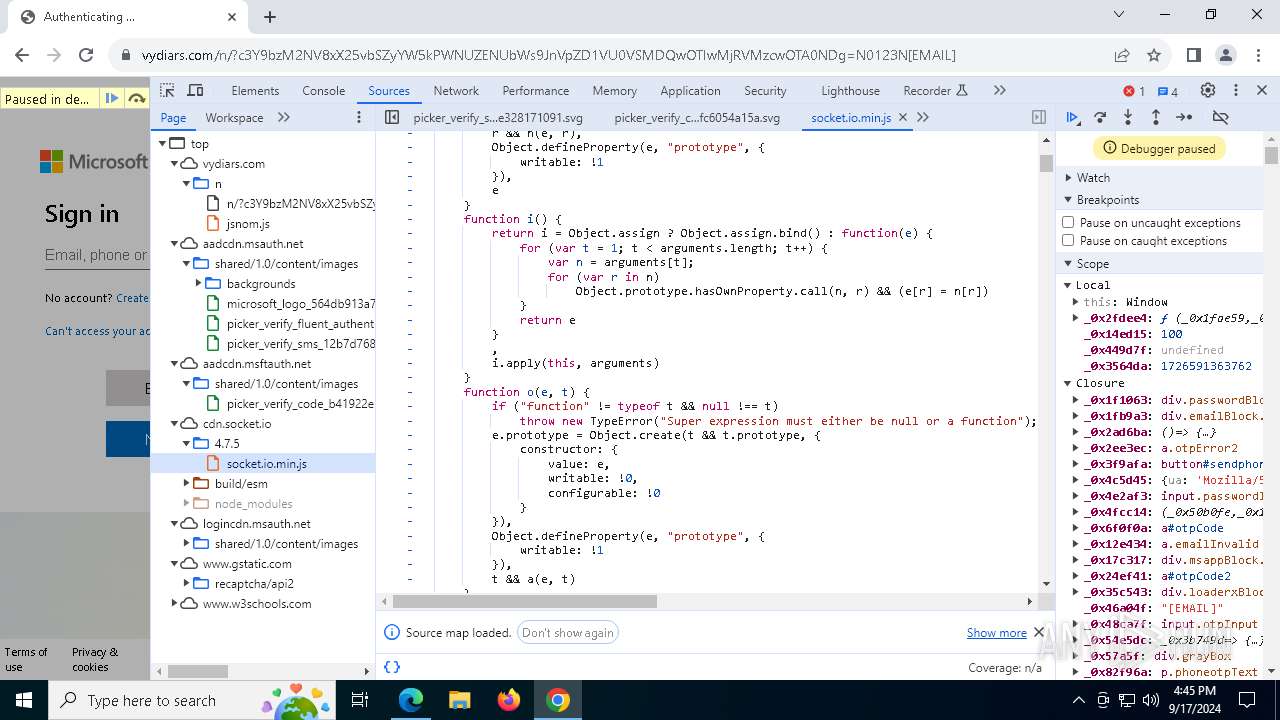Click the inspect element selector icon

pos(167,90)
